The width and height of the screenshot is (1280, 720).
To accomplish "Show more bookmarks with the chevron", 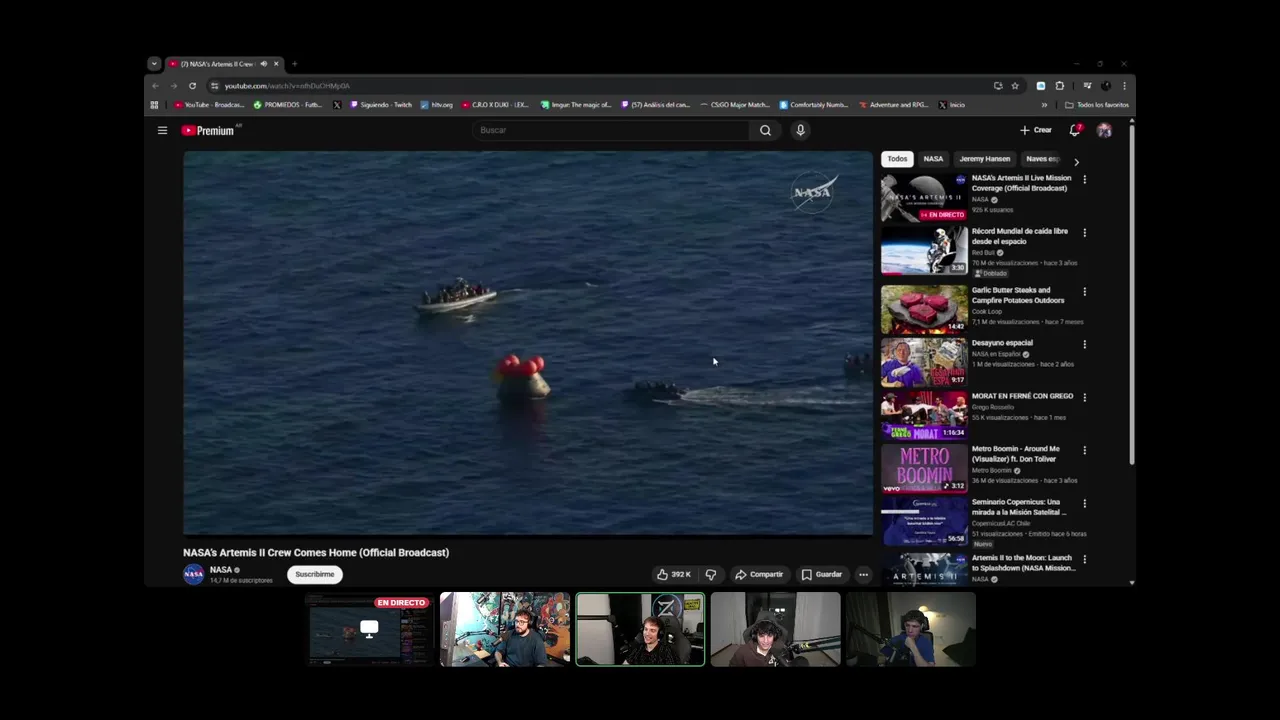I will 1044,105.
